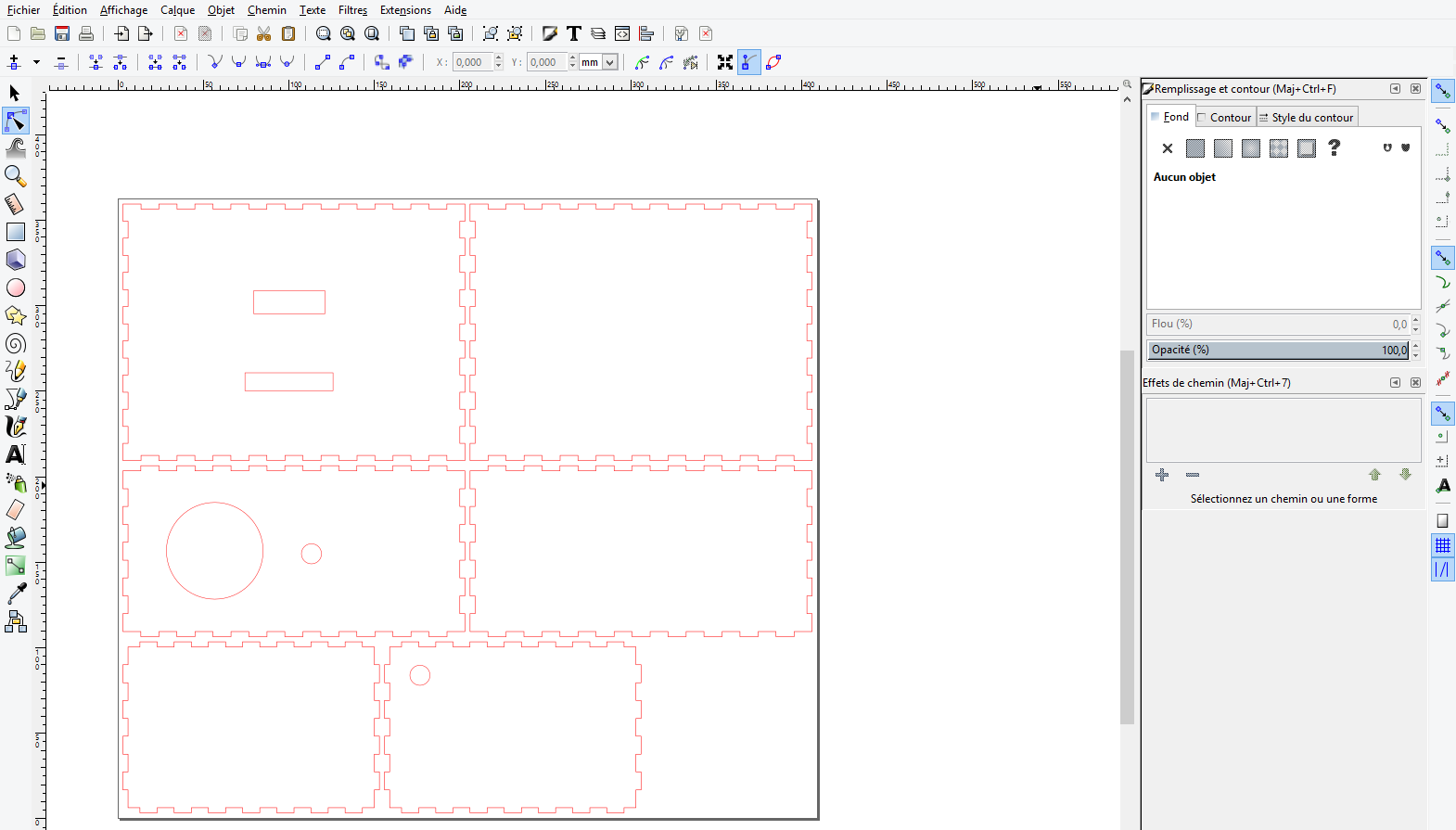This screenshot has width=1456, height=830.
Task: Select the Star polygon tool
Action: click(x=16, y=315)
